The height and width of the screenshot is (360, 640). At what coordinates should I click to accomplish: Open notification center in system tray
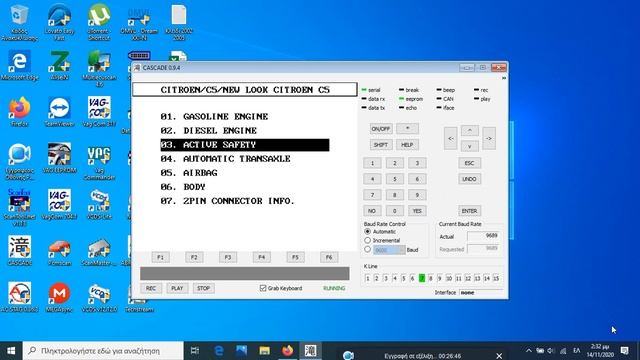(x=624, y=351)
